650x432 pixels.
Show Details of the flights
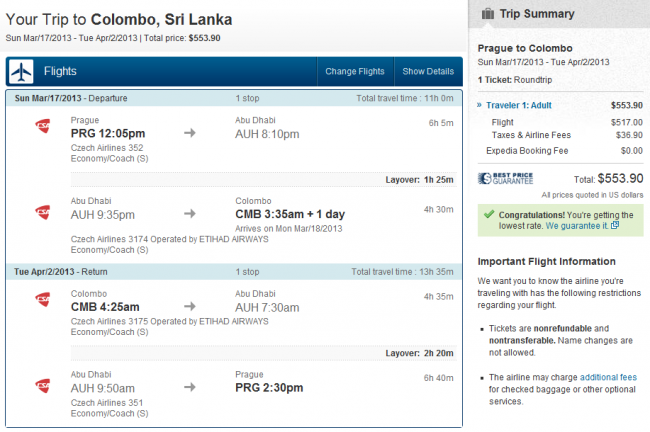(x=428, y=72)
